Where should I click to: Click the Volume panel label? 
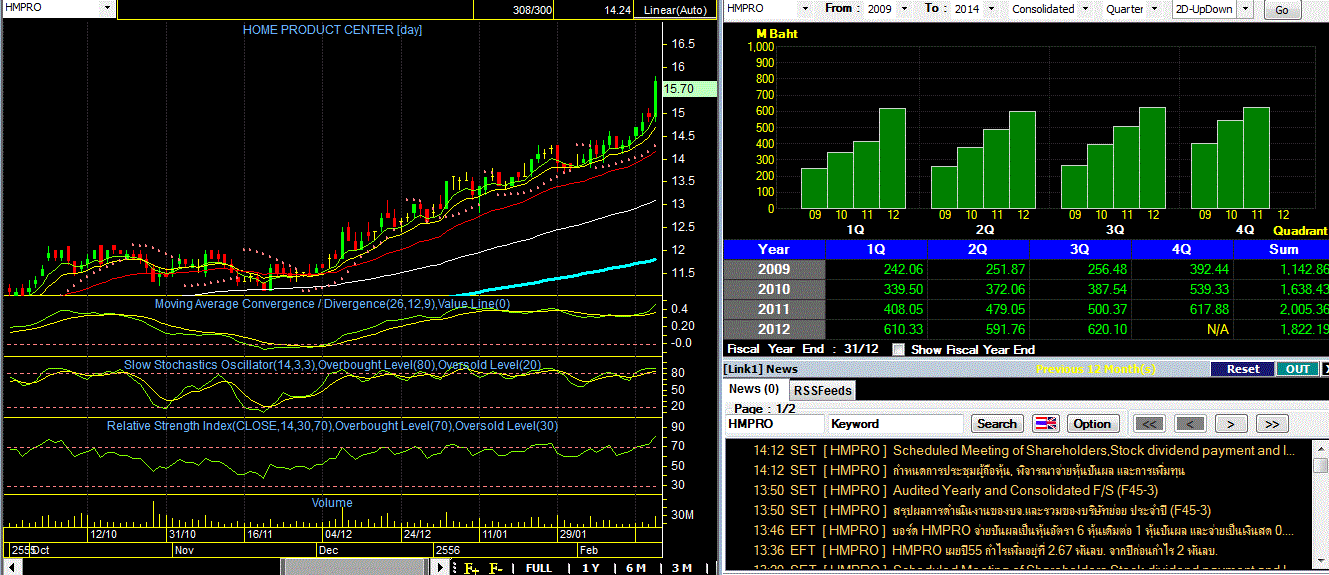tap(332, 503)
